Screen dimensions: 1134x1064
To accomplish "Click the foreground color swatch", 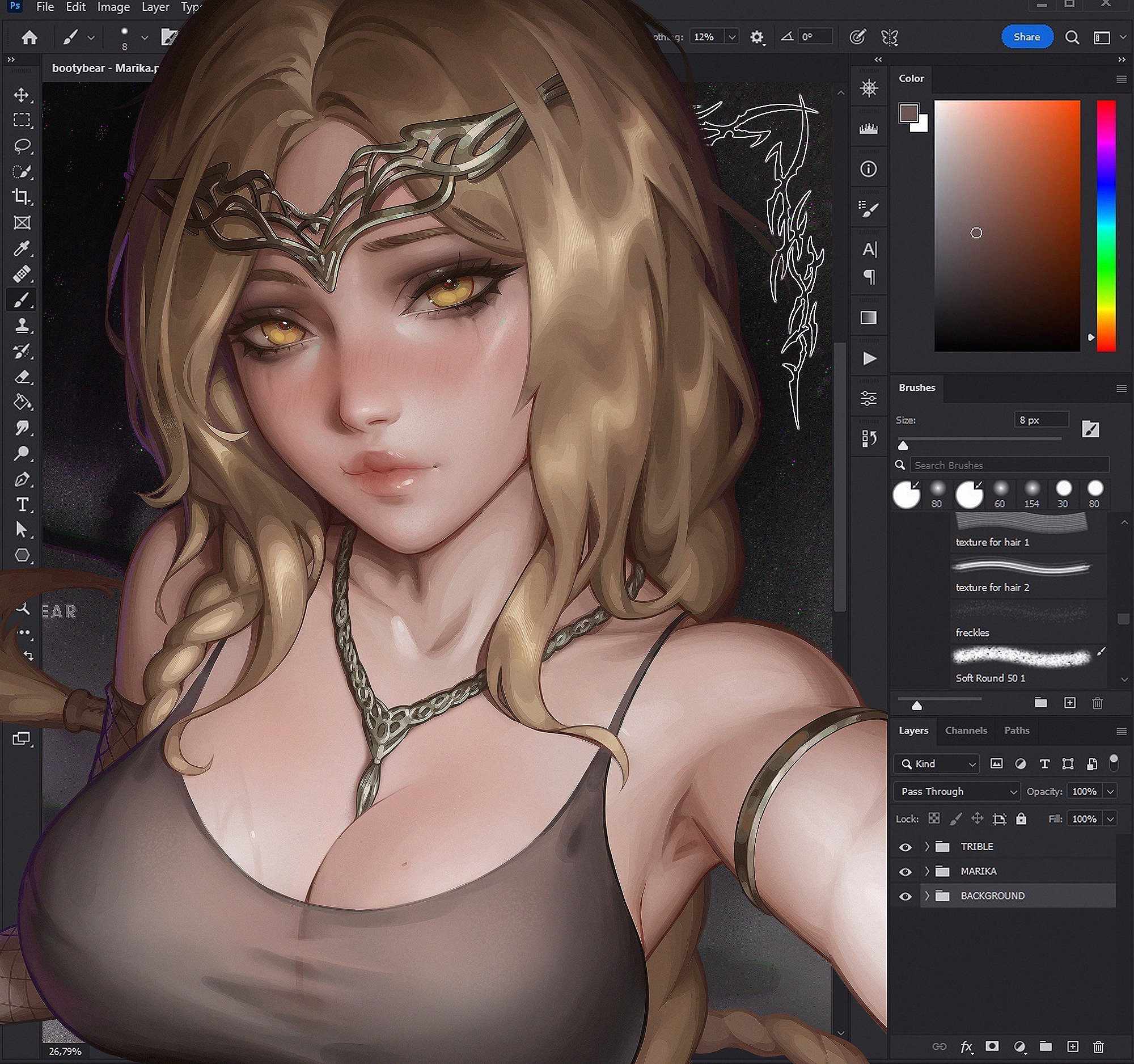I will pyautogui.click(x=908, y=112).
